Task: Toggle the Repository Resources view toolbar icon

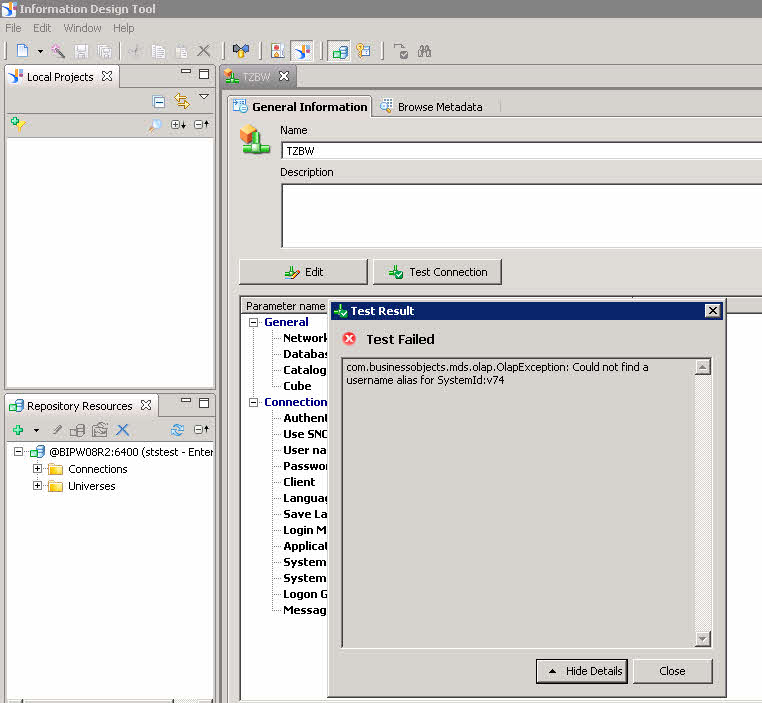Action: pyautogui.click(x=340, y=51)
